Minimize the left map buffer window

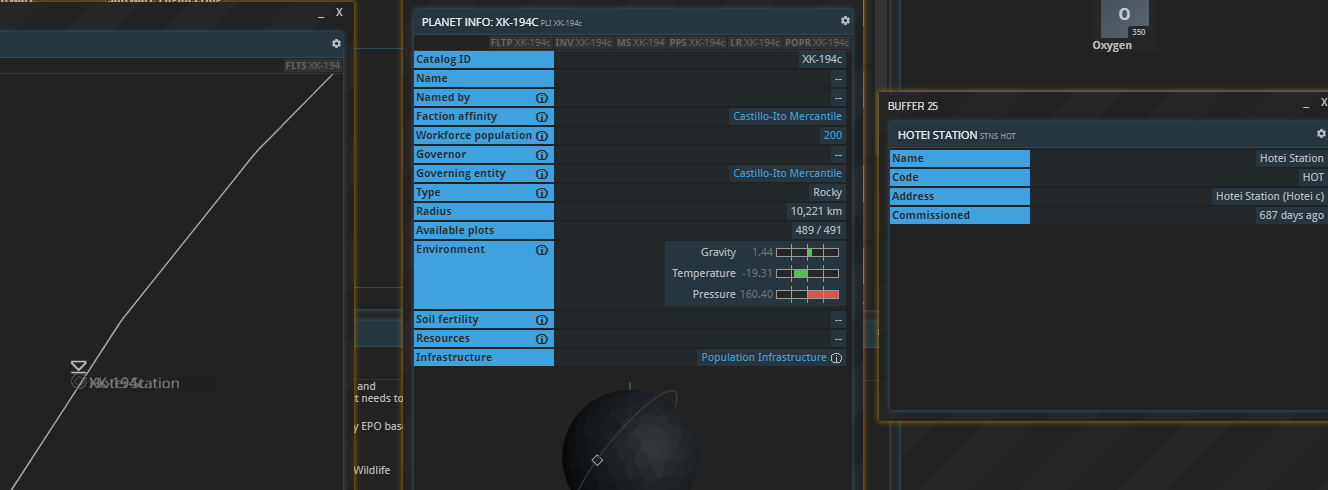[321, 14]
